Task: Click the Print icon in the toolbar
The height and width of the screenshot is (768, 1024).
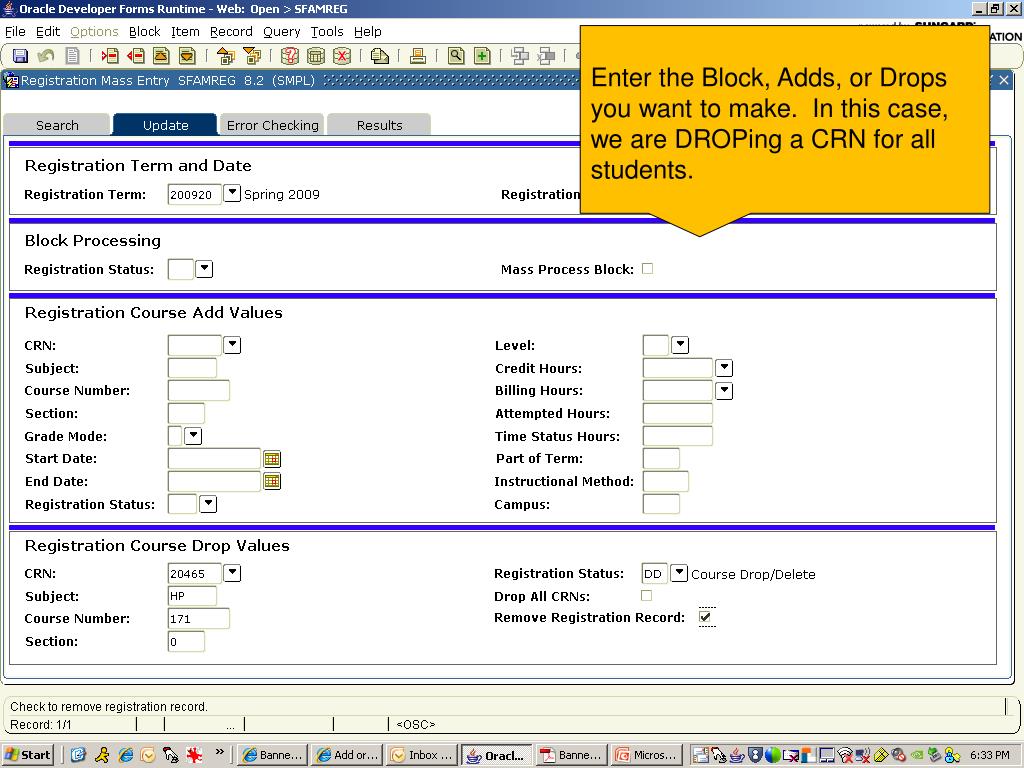Action: point(418,56)
